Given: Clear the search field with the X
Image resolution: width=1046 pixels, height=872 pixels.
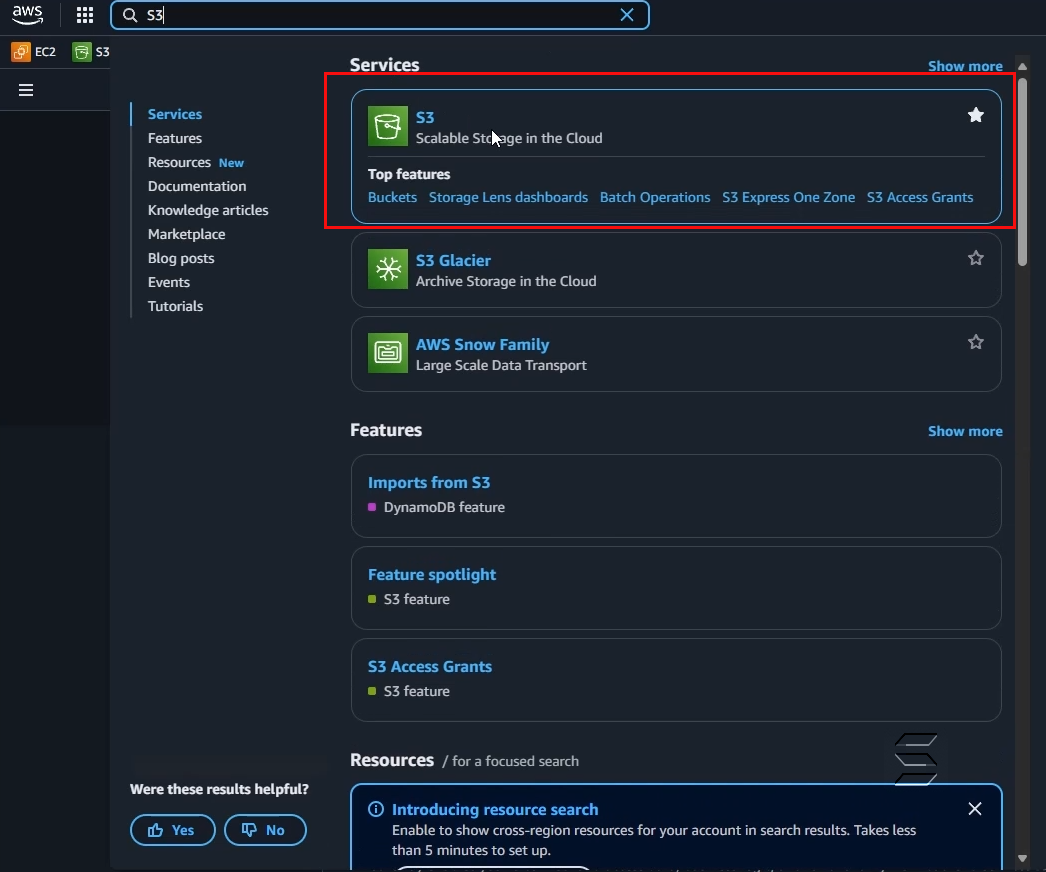Looking at the screenshot, I should (x=626, y=15).
